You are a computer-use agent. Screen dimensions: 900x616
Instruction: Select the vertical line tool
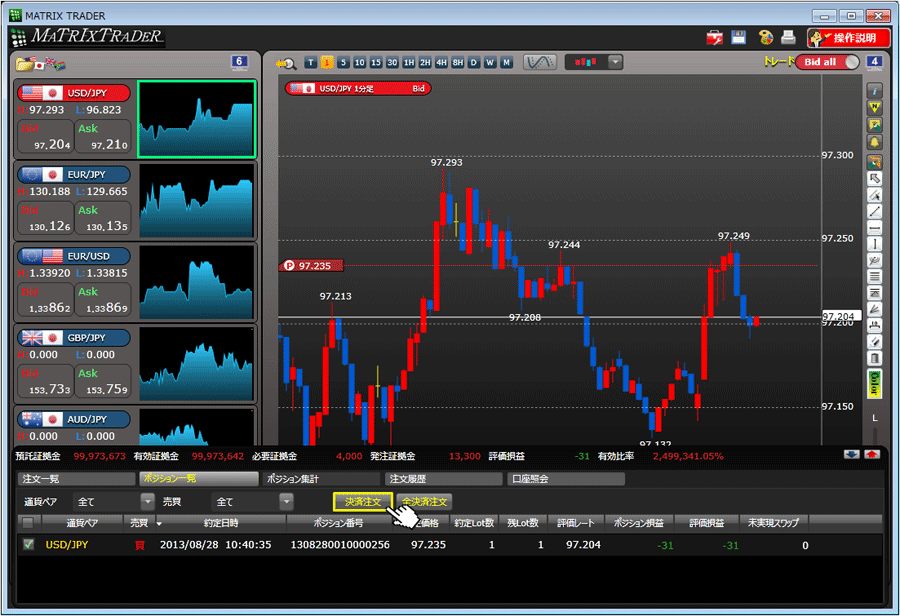874,244
